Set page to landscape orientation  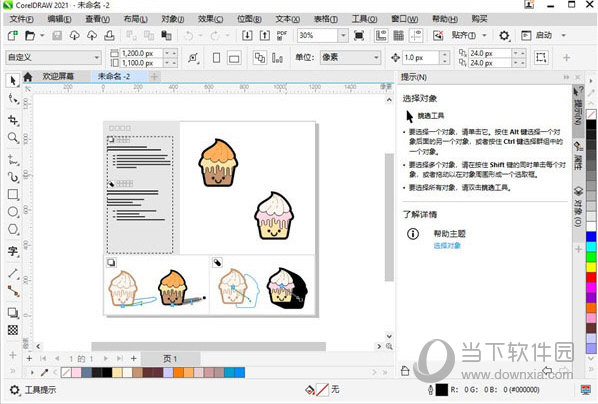[x=234, y=58]
